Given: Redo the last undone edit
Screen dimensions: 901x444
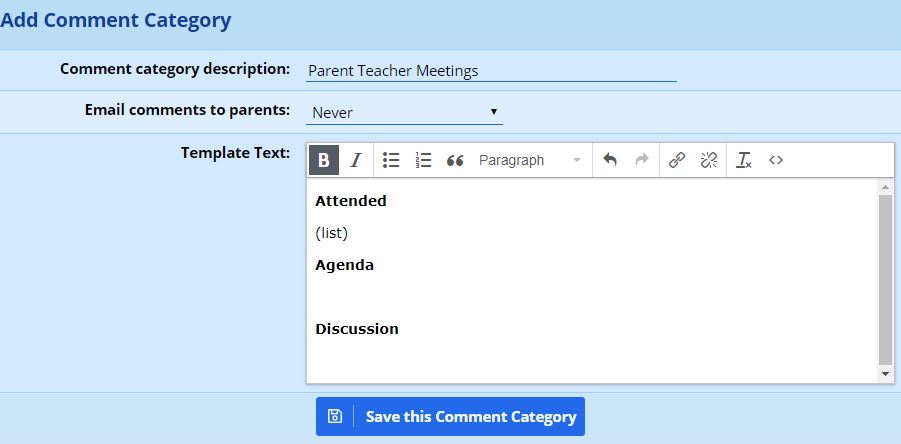Looking at the screenshot, I should pyautogui.click(x=642, y=160).
